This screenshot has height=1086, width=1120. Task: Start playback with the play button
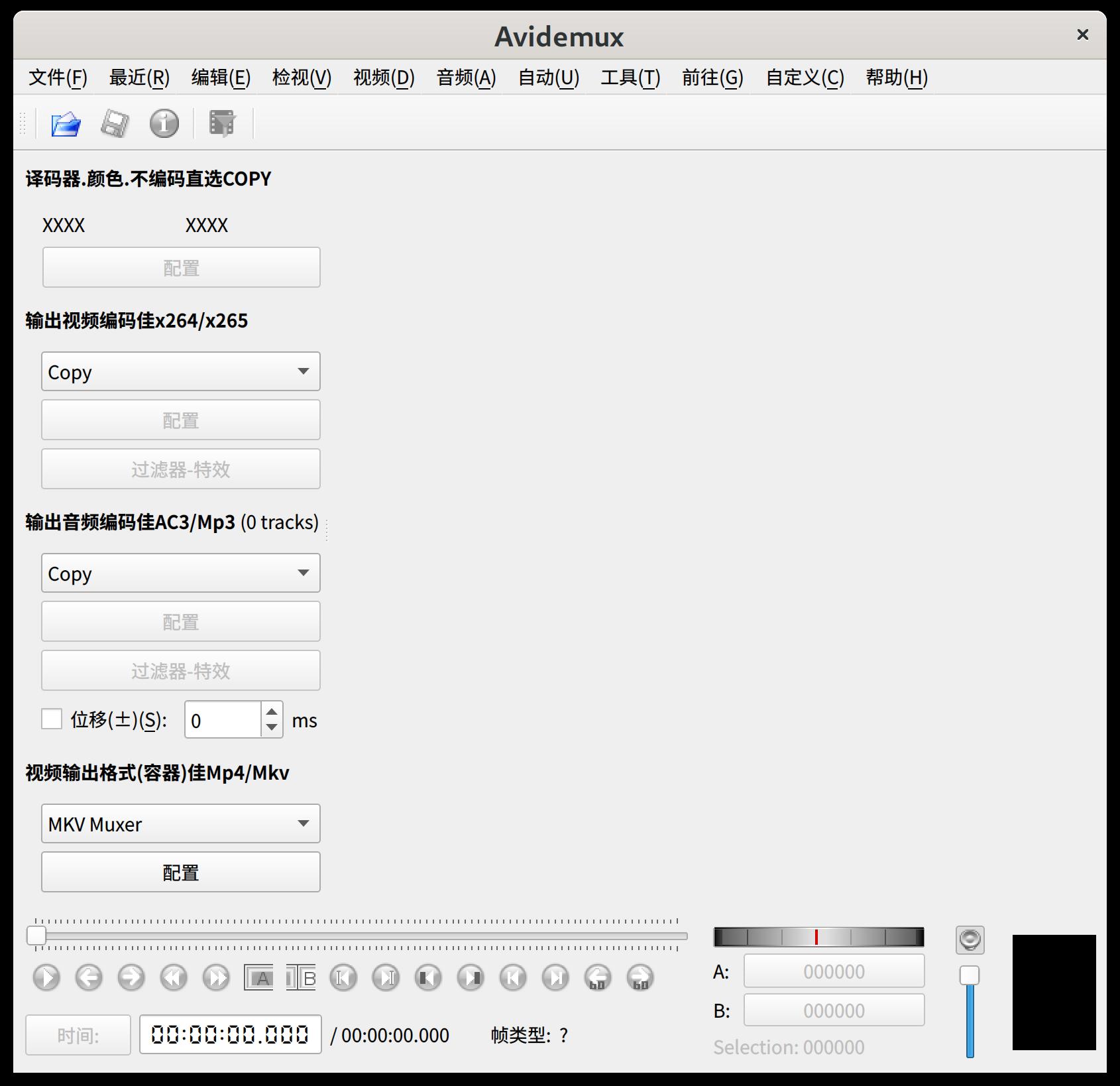coord(46,977)
